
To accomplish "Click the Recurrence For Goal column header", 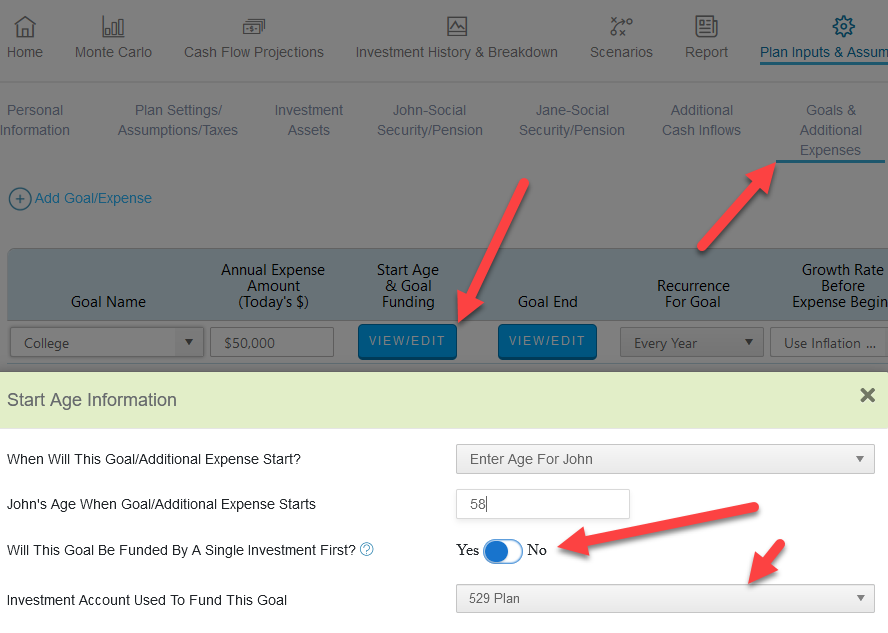I will (x=693, y=294).
